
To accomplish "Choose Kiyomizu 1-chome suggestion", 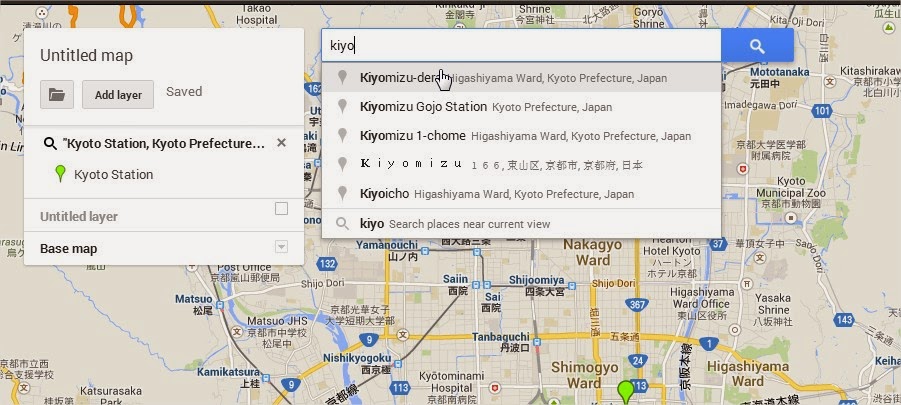I will click(x=521, y=136).
